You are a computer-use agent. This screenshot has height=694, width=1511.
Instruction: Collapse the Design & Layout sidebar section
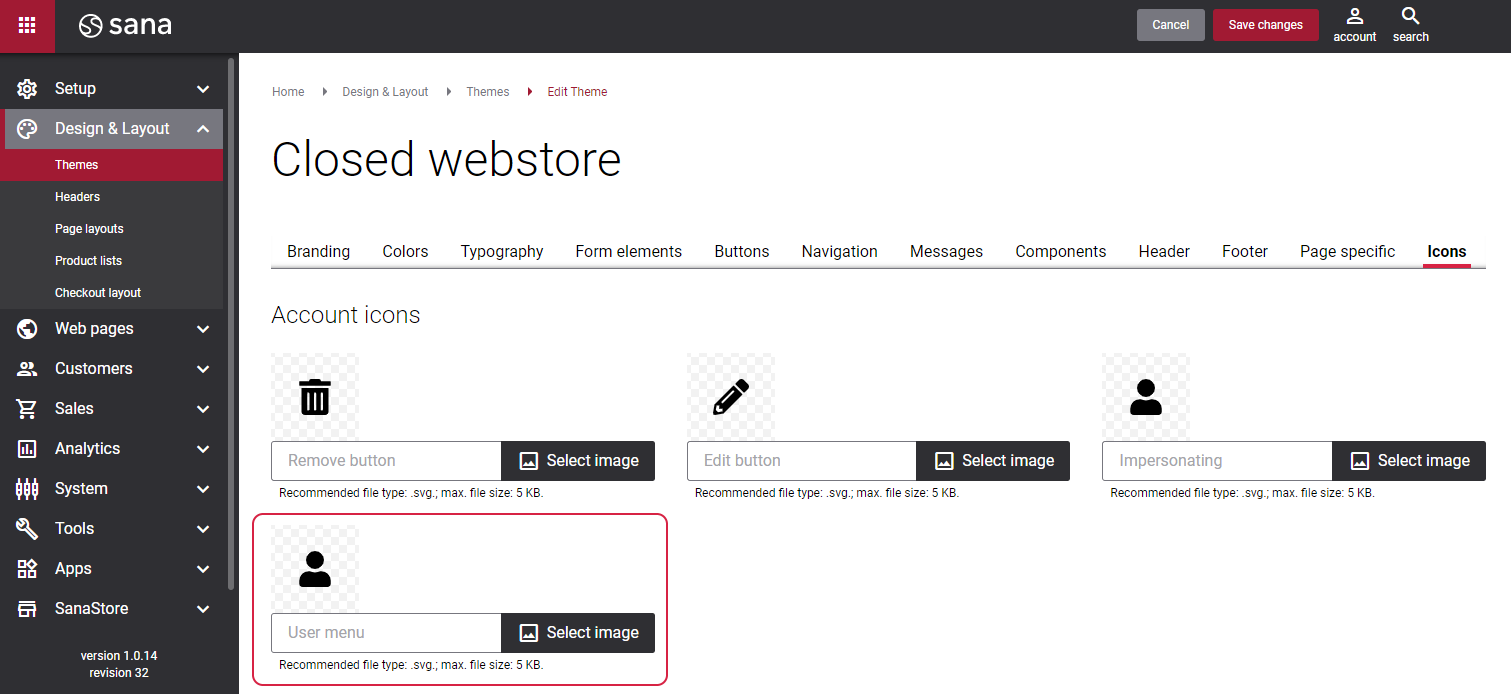pos(113,128)
